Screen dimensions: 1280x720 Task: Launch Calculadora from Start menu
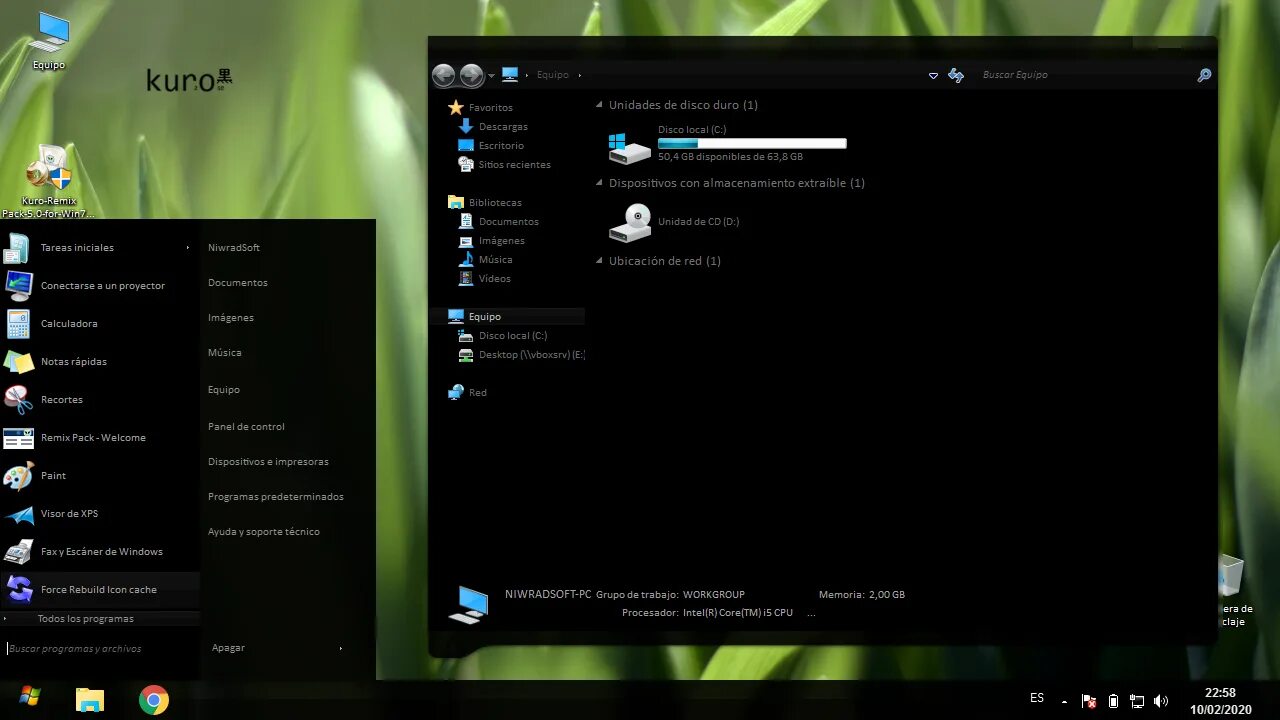pyautogui.click(x=100, y=323)
